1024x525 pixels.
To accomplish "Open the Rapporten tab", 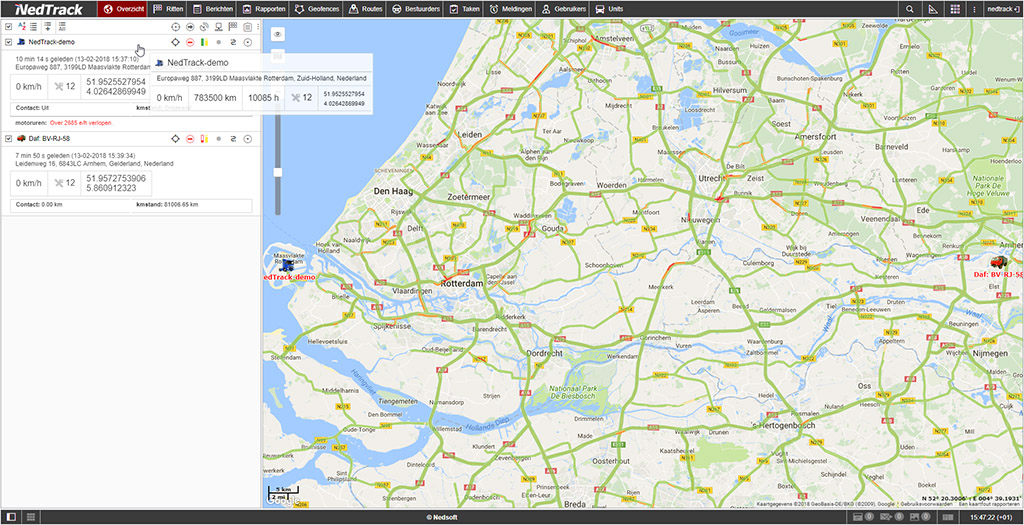I will tap(263, 9).
